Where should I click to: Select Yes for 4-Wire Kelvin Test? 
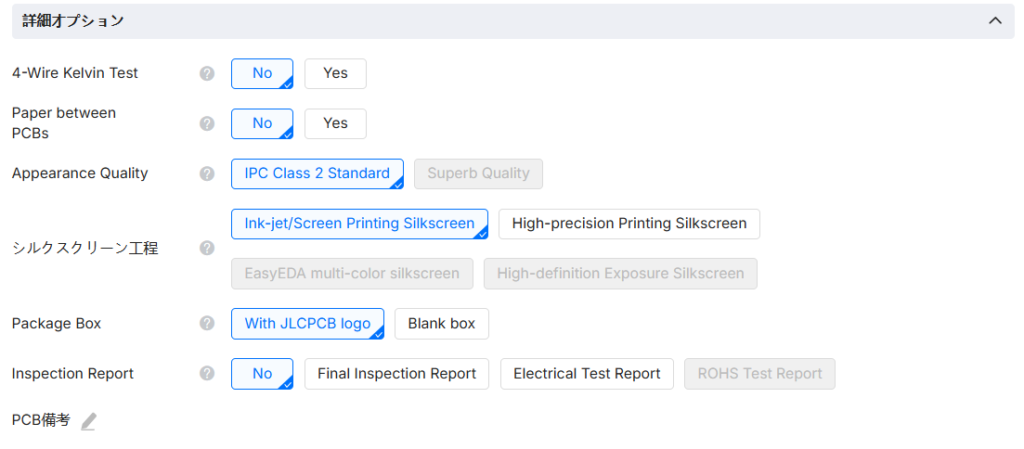tap(335, 73)
